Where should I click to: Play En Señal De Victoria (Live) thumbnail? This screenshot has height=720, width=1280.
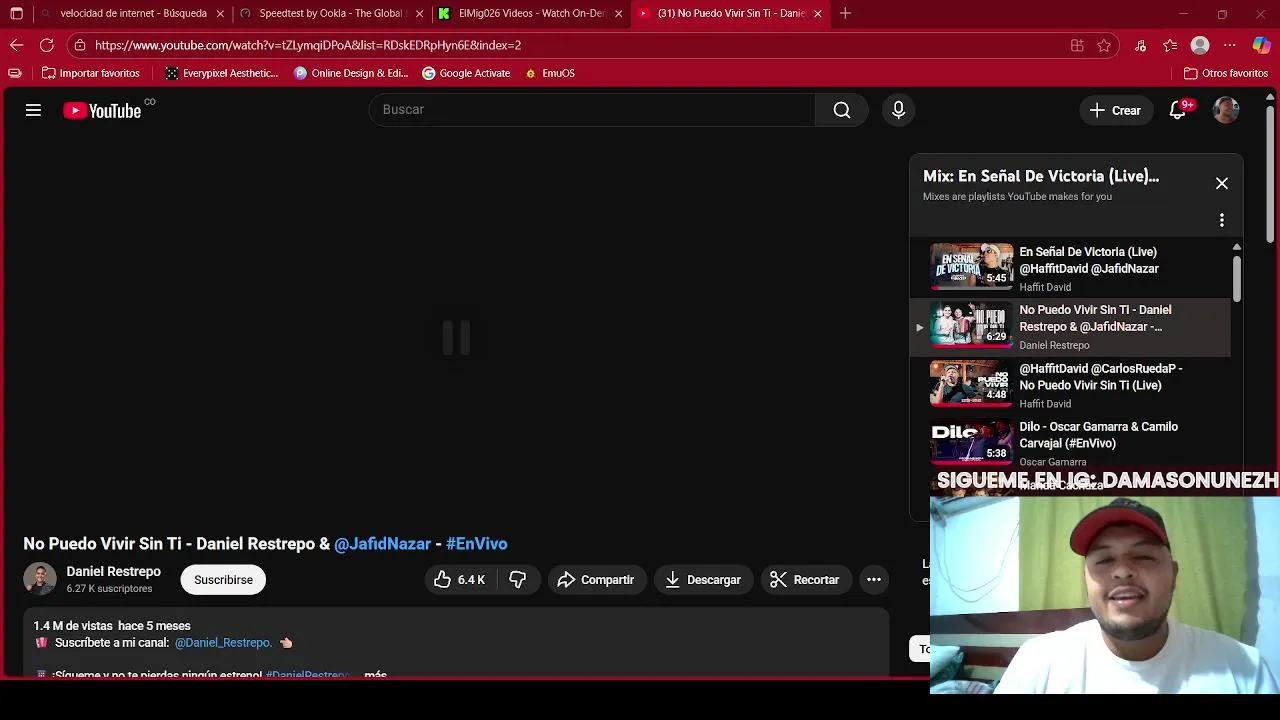(x=971, y=267)
